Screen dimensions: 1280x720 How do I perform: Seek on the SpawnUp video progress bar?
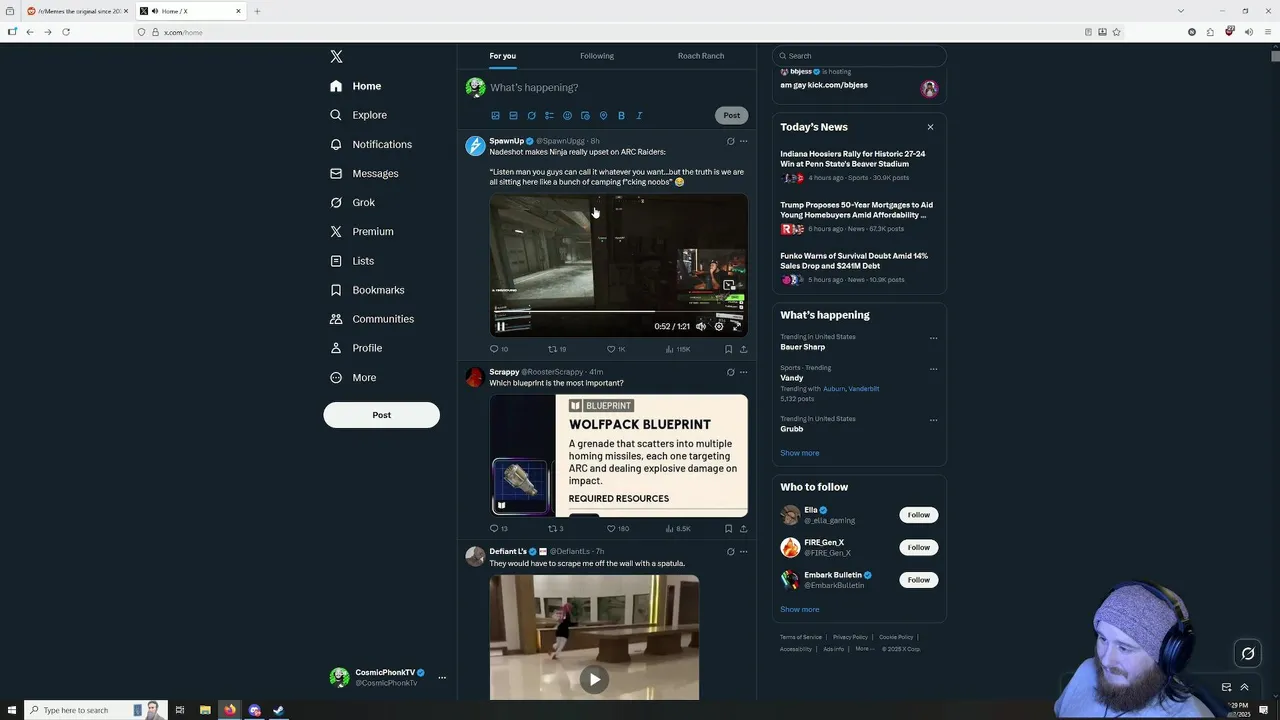[x=618, y=311]
